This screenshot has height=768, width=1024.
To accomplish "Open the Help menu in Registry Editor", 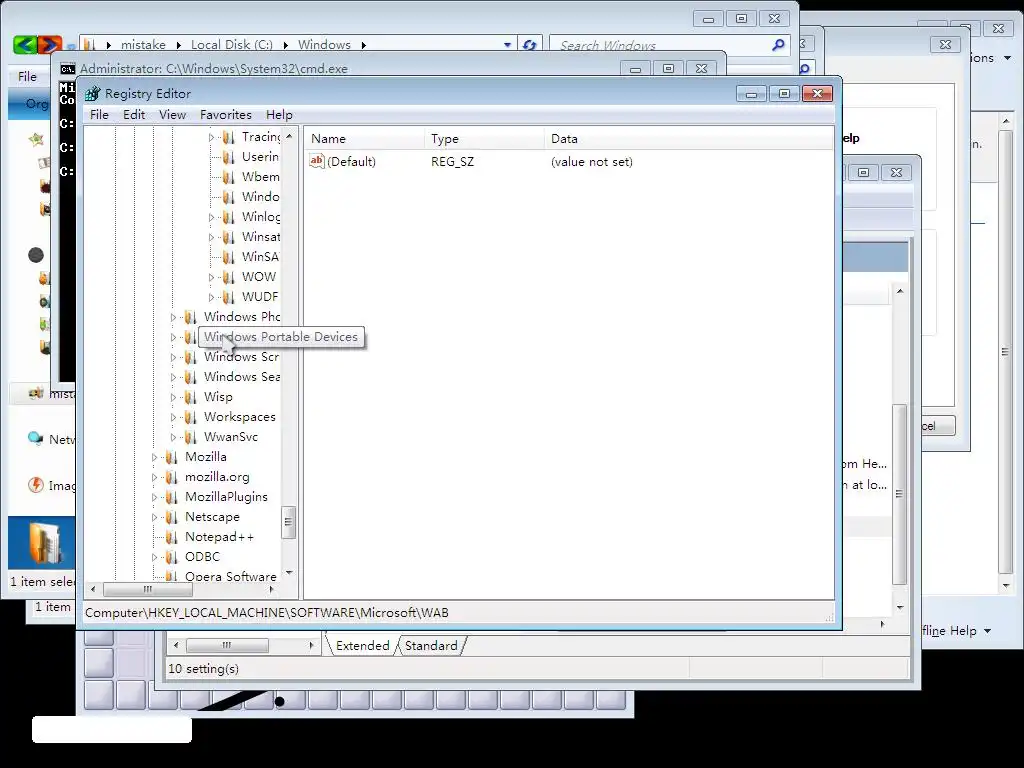I will click(279, 115).
